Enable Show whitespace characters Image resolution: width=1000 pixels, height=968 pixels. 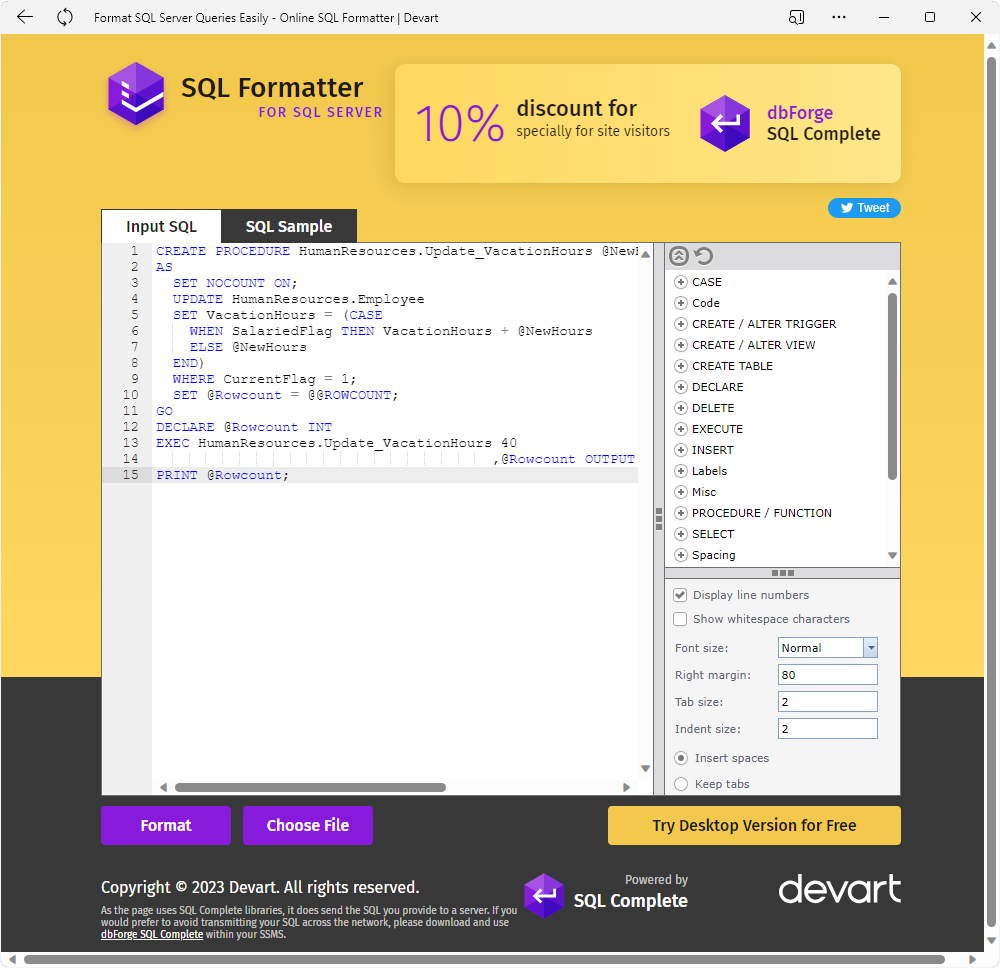click(x=680, y=619)
